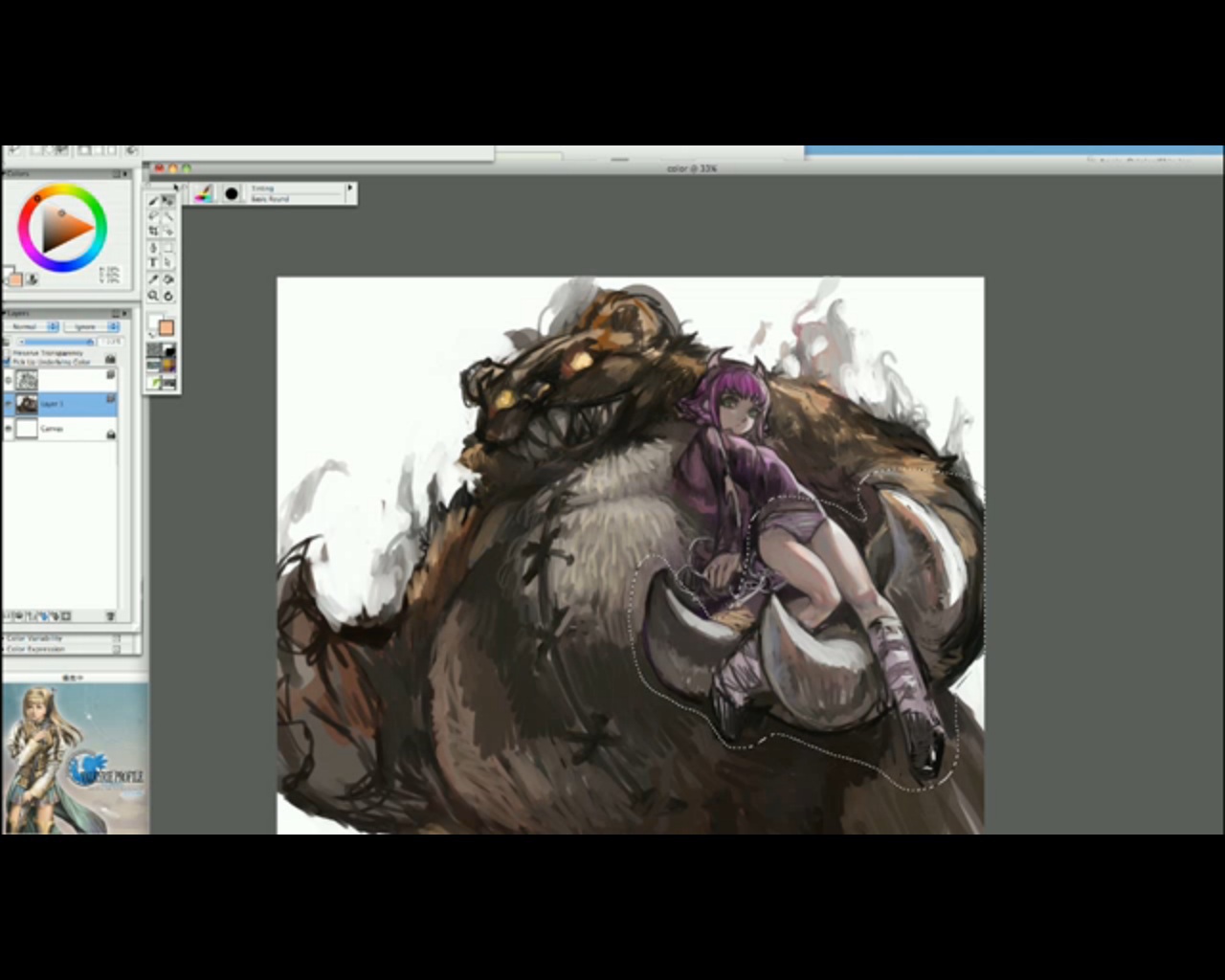The width and height of the screenshot is (1225, 980).
Task: Select the Dropper tool
Action: pos(153,279)
